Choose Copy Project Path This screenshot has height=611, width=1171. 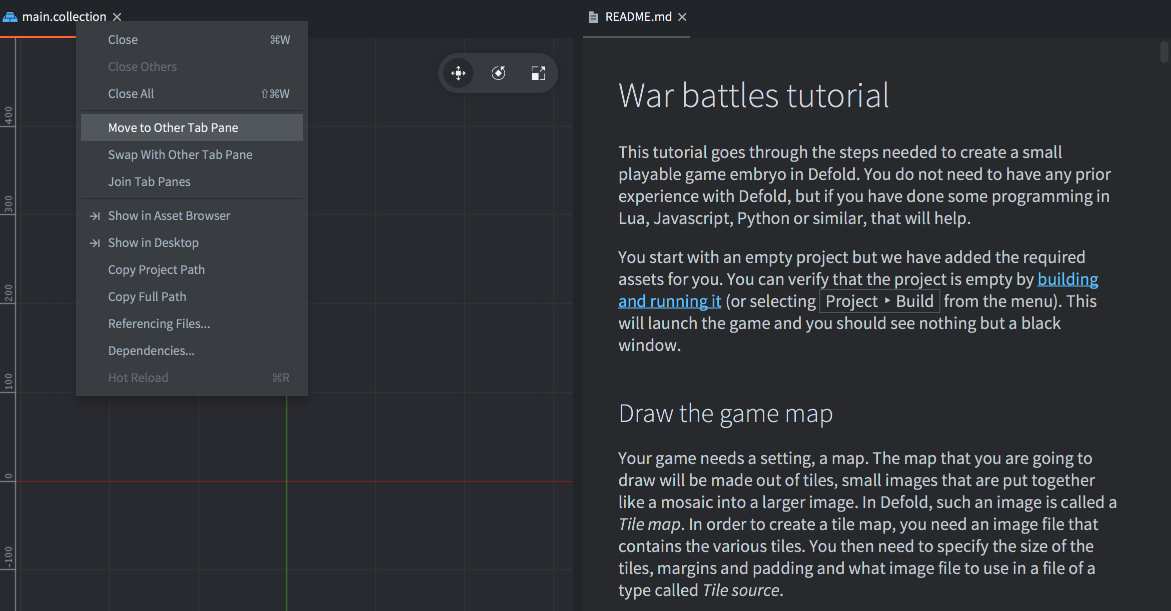pyautogui.click(x=156, y=270)
